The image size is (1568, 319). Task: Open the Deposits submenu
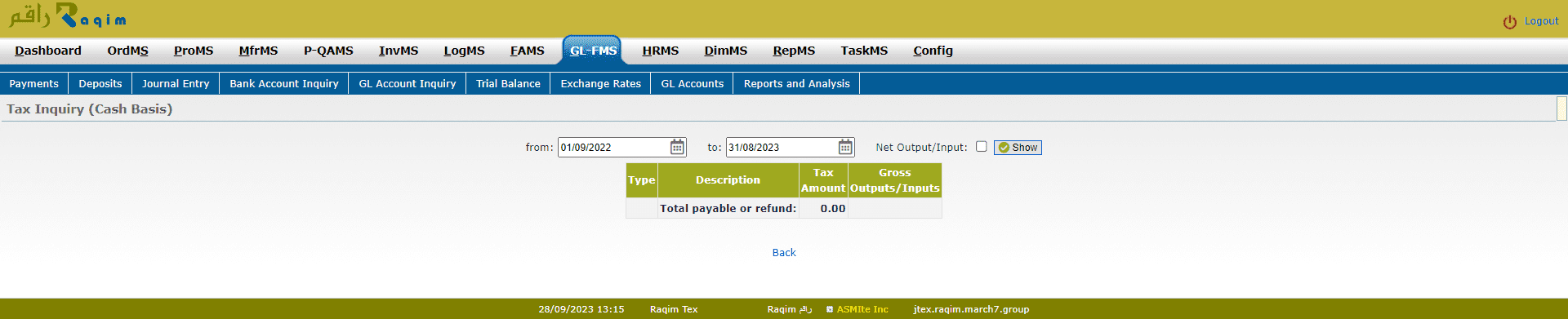100,83
